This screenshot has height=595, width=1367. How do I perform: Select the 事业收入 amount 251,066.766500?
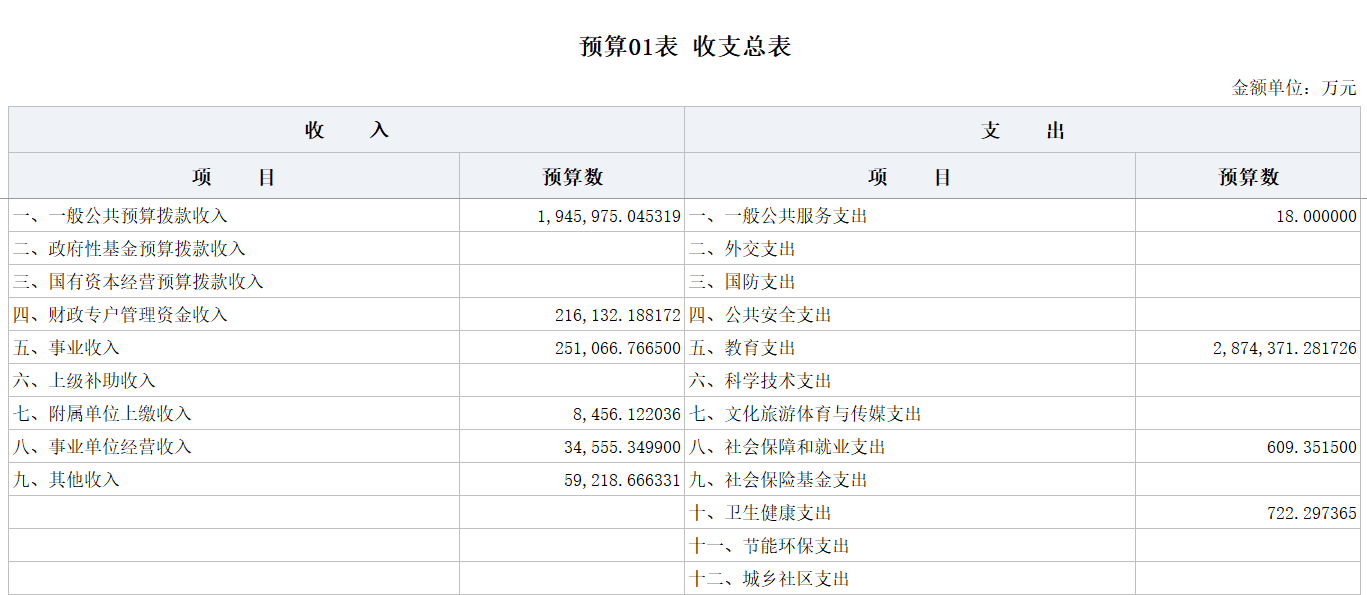pyautogui.click(x=617, y=348)
